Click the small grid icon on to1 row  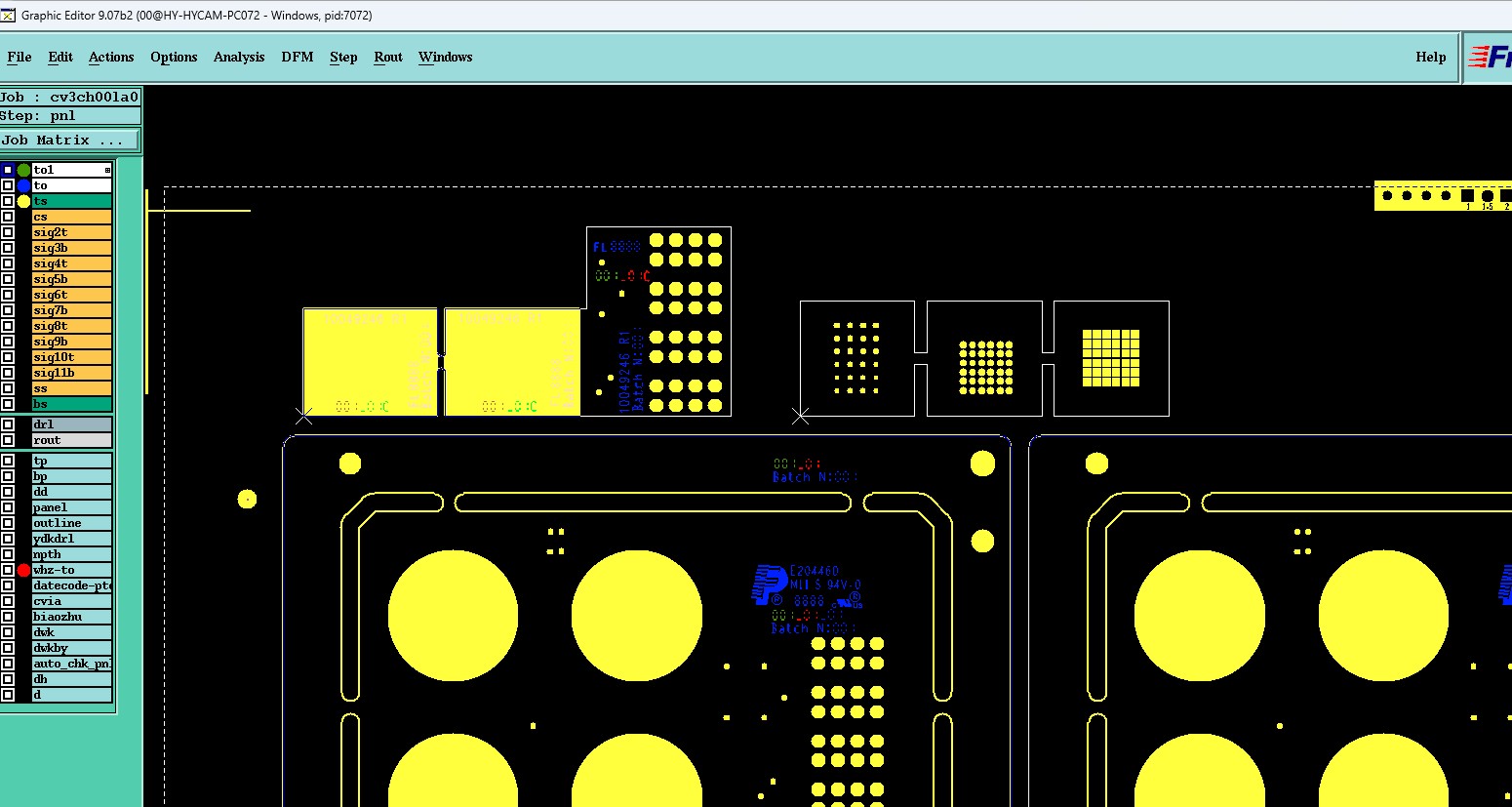(x=107, y=170)
